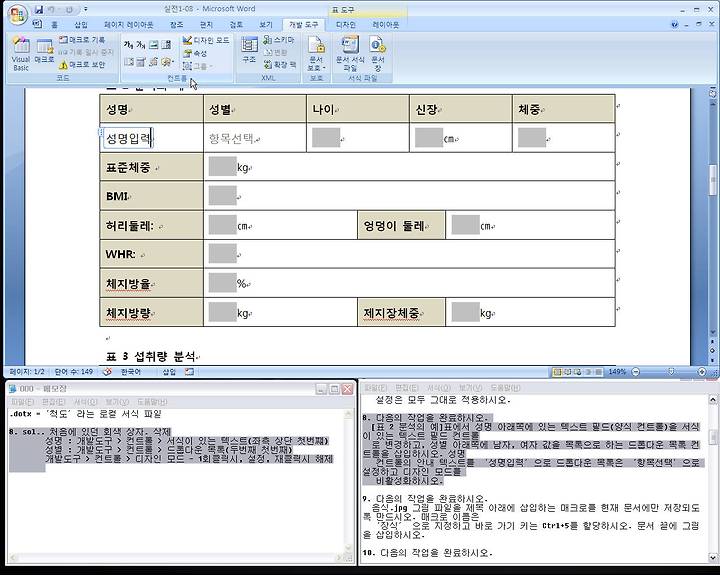The height and width of the screenshot is (576, 720).
Task: Click the macro recording status bar icon
Action: coord(189,372)
